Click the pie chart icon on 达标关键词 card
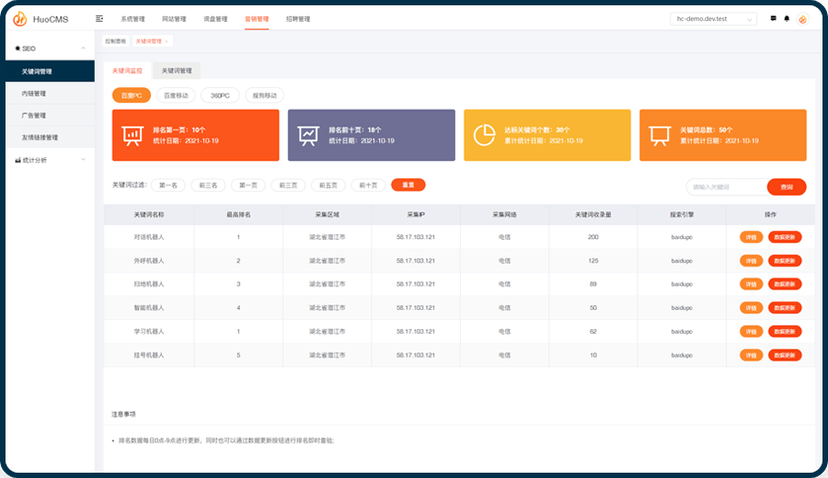This screenshot has height=478, width=828. click(x=484, y=135)
